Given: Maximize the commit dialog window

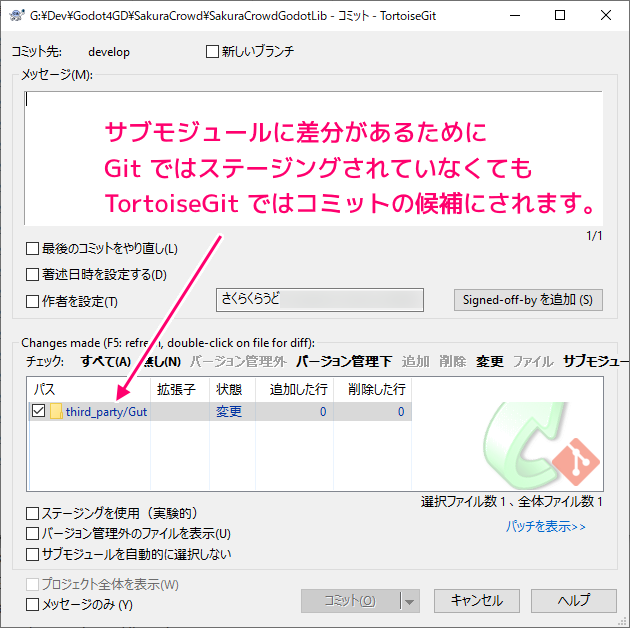Looking at the screenshot, I should (x=560, y=16).
